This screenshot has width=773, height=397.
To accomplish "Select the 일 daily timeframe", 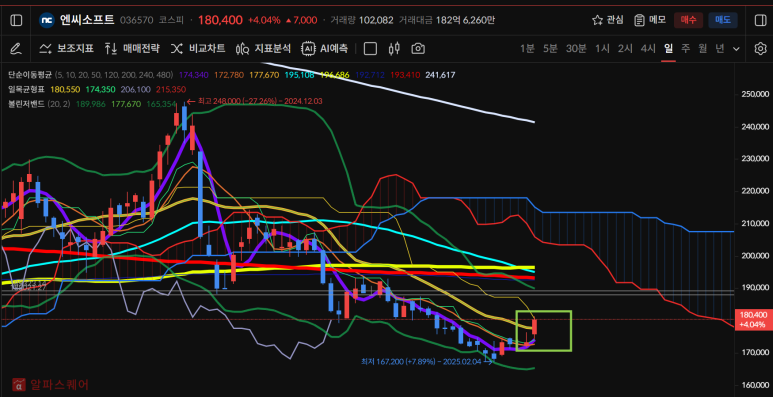I will tap(668, 48).
